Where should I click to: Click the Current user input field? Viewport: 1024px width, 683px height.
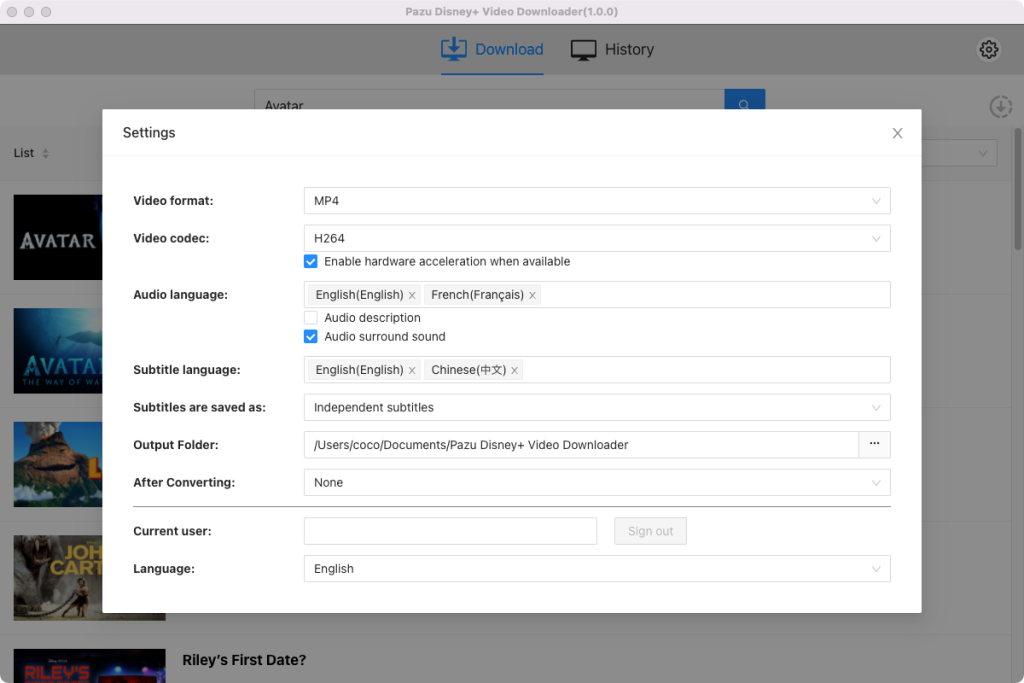(450, 531)
